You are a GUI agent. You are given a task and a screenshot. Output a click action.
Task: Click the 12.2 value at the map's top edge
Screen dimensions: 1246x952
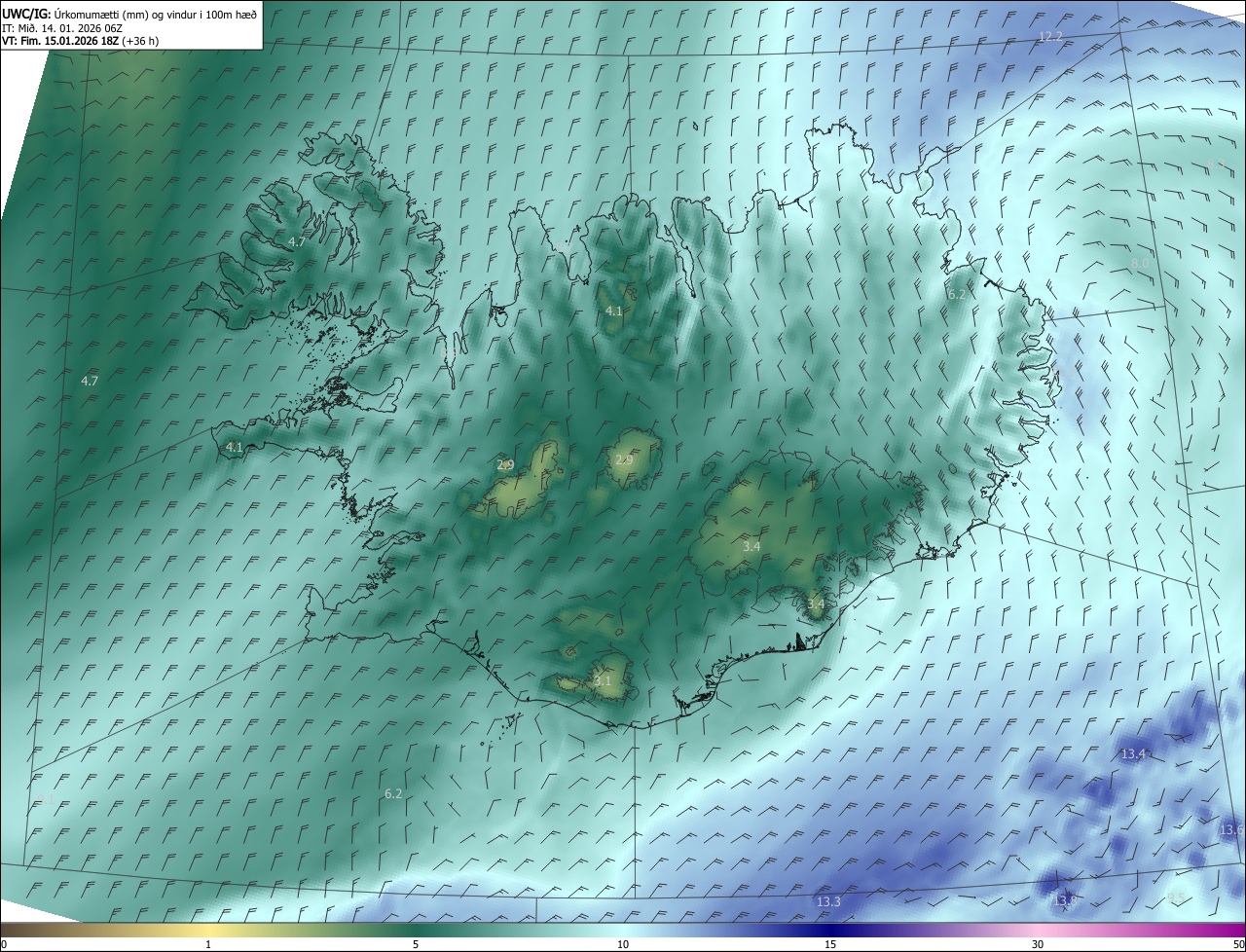click(1051, 36)
